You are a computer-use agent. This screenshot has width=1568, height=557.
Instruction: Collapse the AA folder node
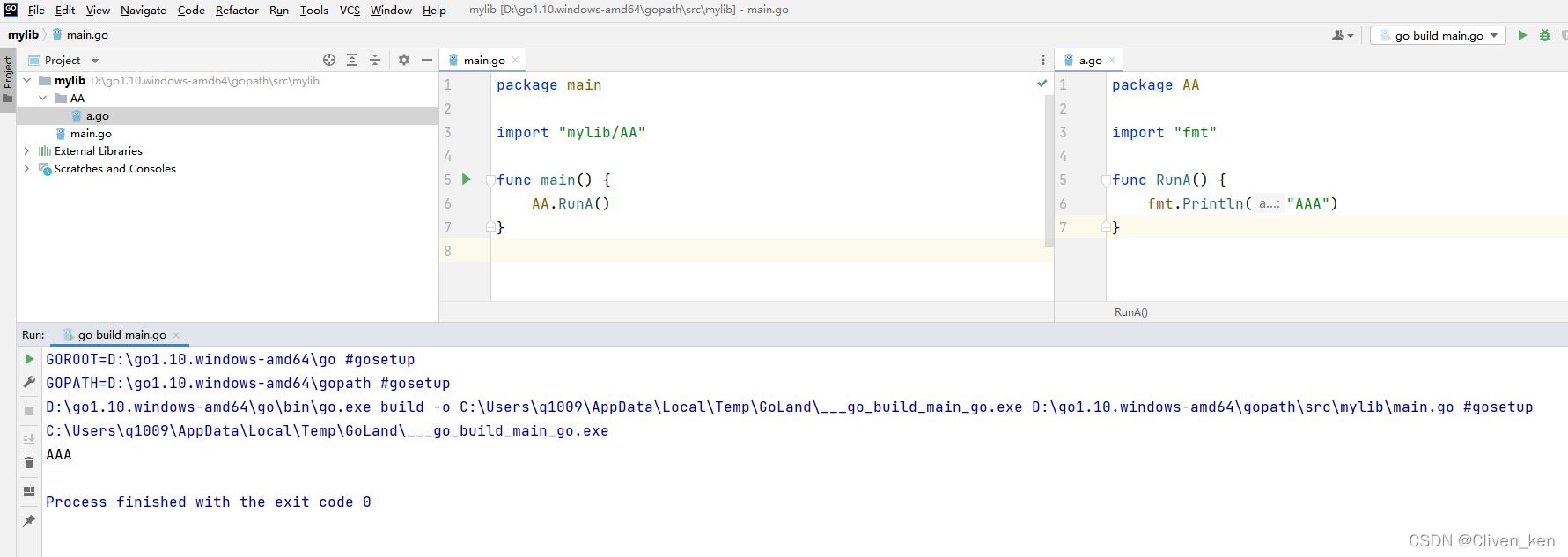pos(42,98)
